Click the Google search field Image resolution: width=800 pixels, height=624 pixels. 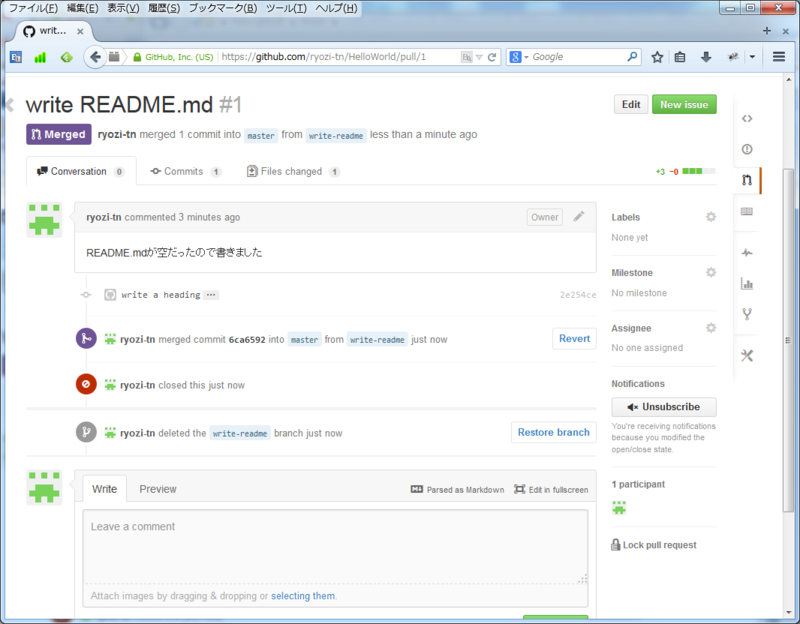(x=579, y=57)
